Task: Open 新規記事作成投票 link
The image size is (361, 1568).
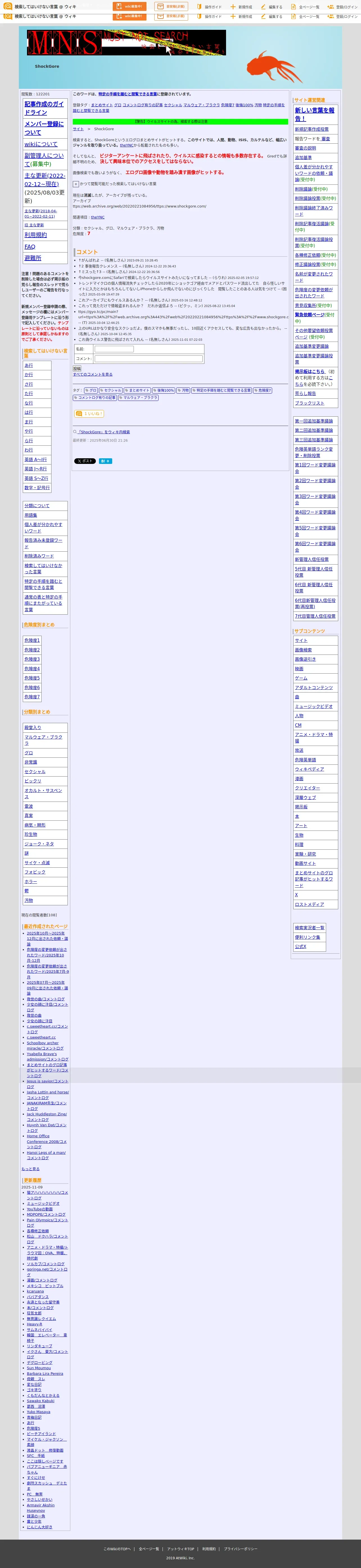Action: point(312,129)
